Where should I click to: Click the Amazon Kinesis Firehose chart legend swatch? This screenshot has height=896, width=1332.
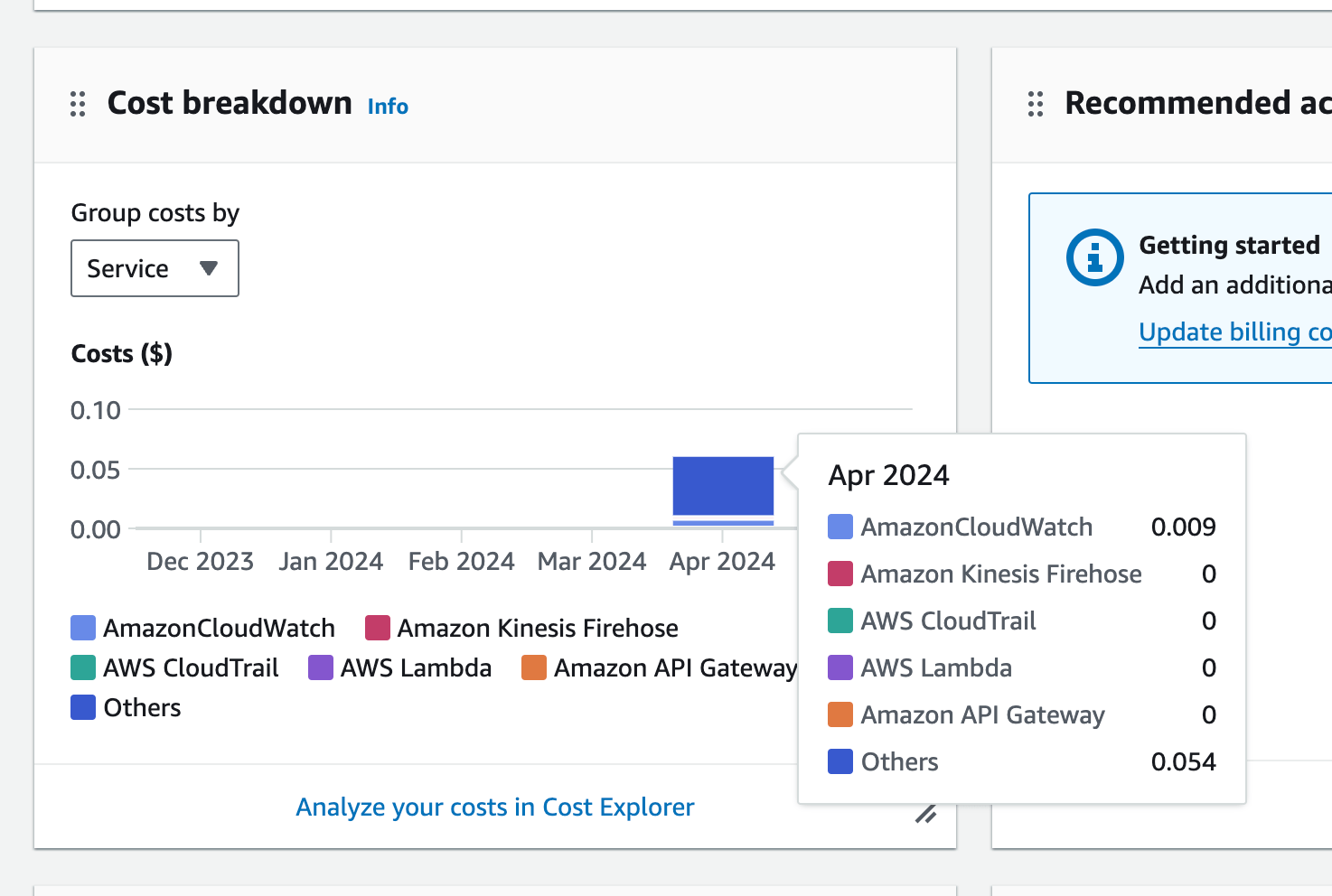pyautogui.click(x=378, y=628)
